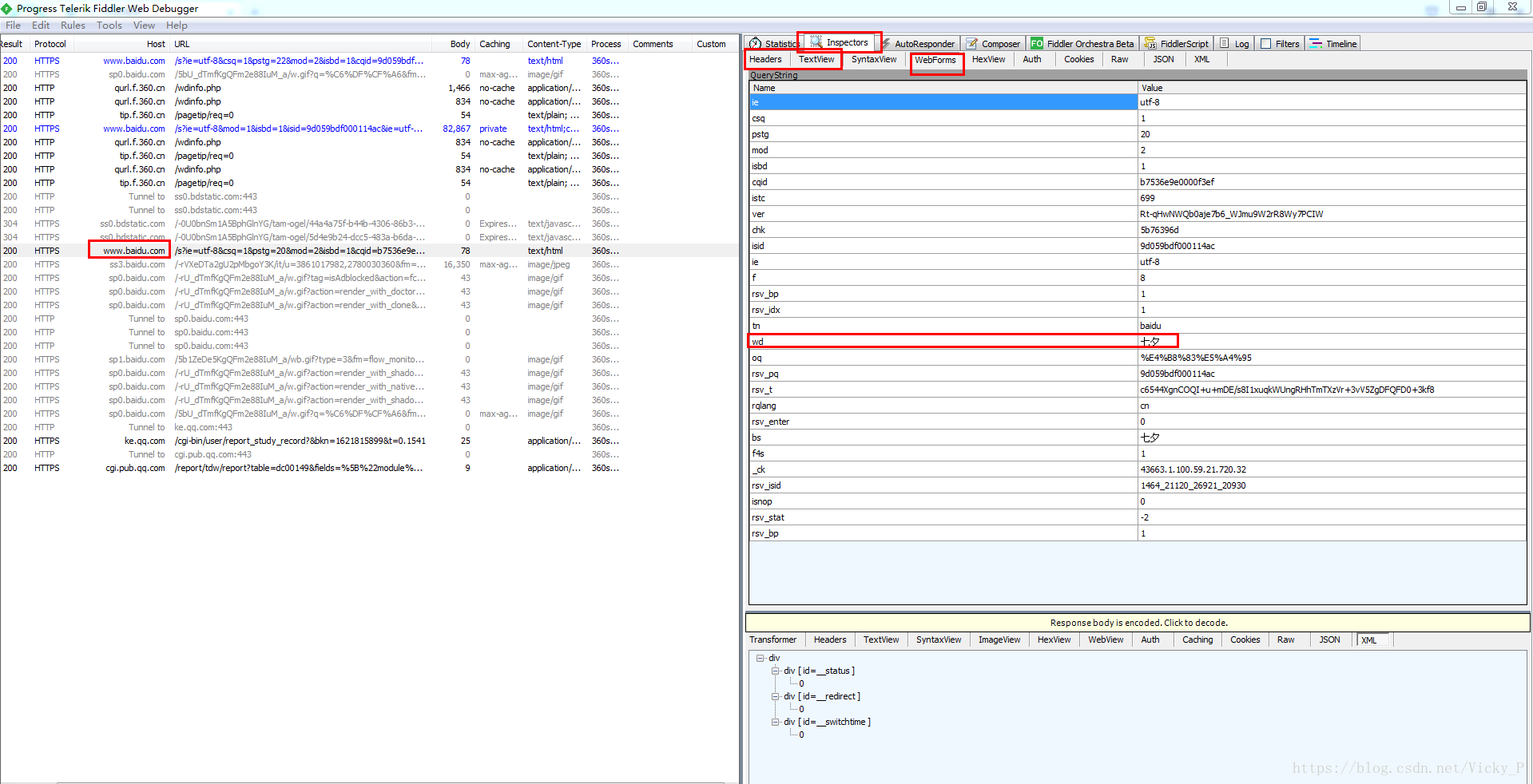Click the AutoResponder lightning bolt icon
Screen dimensions: 1533x784
[x=887, y=44]
